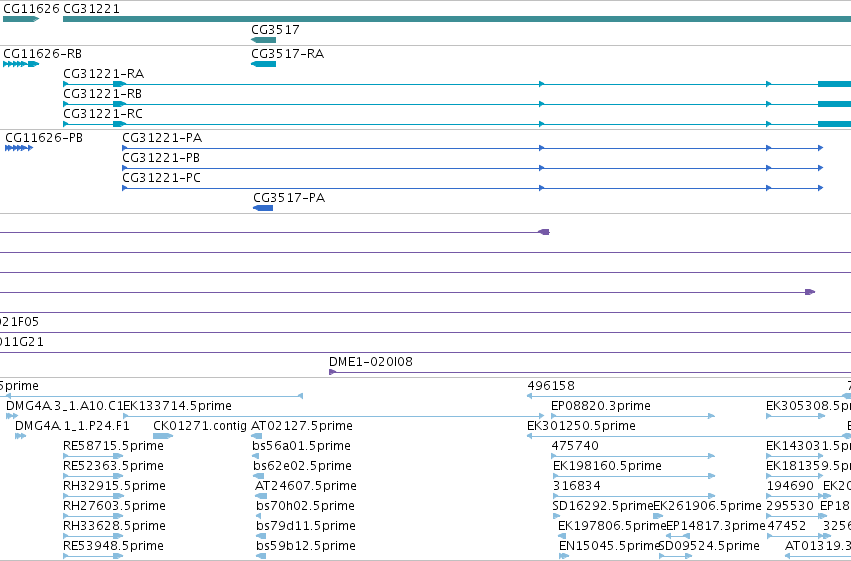Image resolution: width=851 pixels, height=561 pixels.
Task: Click the CG11626 gene label
Action: (x=31, y=9)
